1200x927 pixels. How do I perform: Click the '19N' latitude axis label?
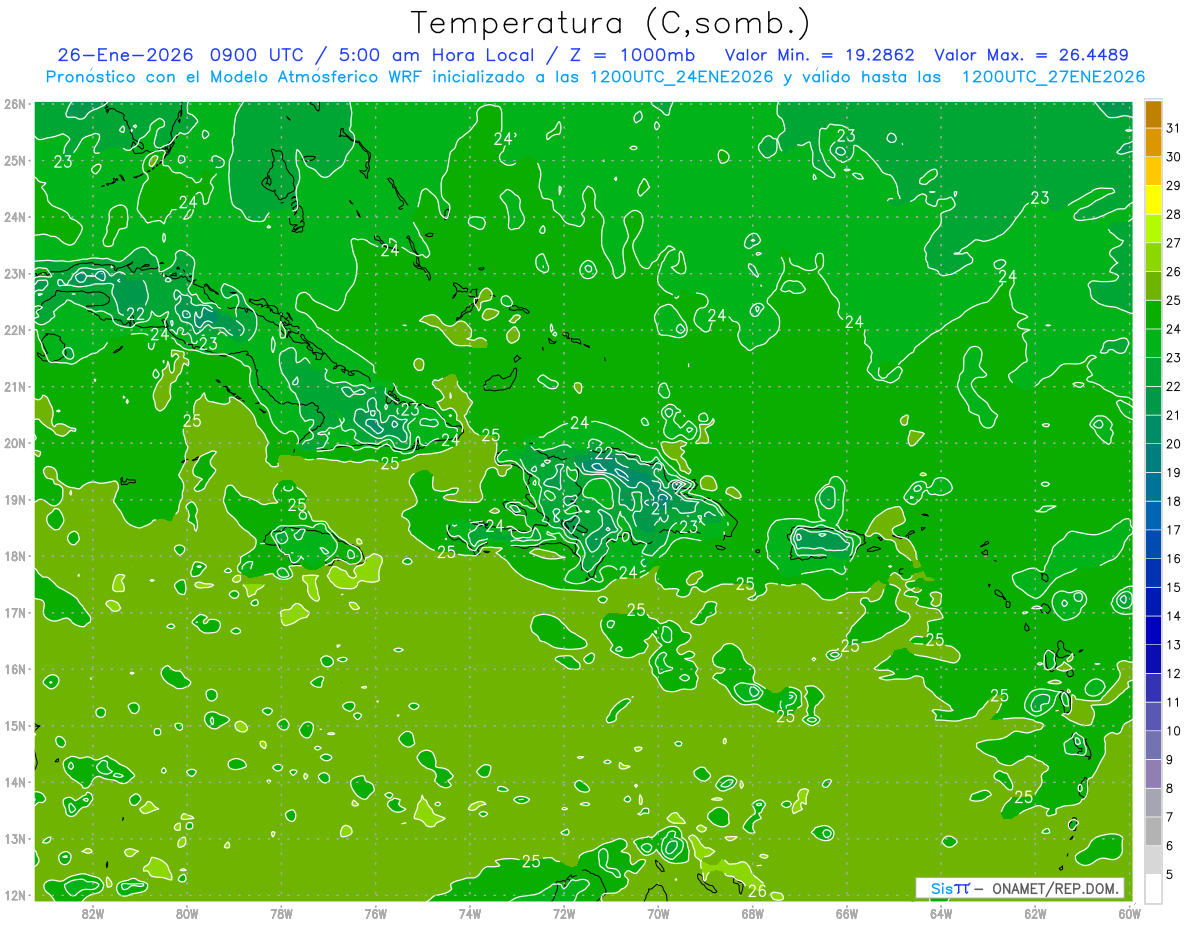coord(15,500)
